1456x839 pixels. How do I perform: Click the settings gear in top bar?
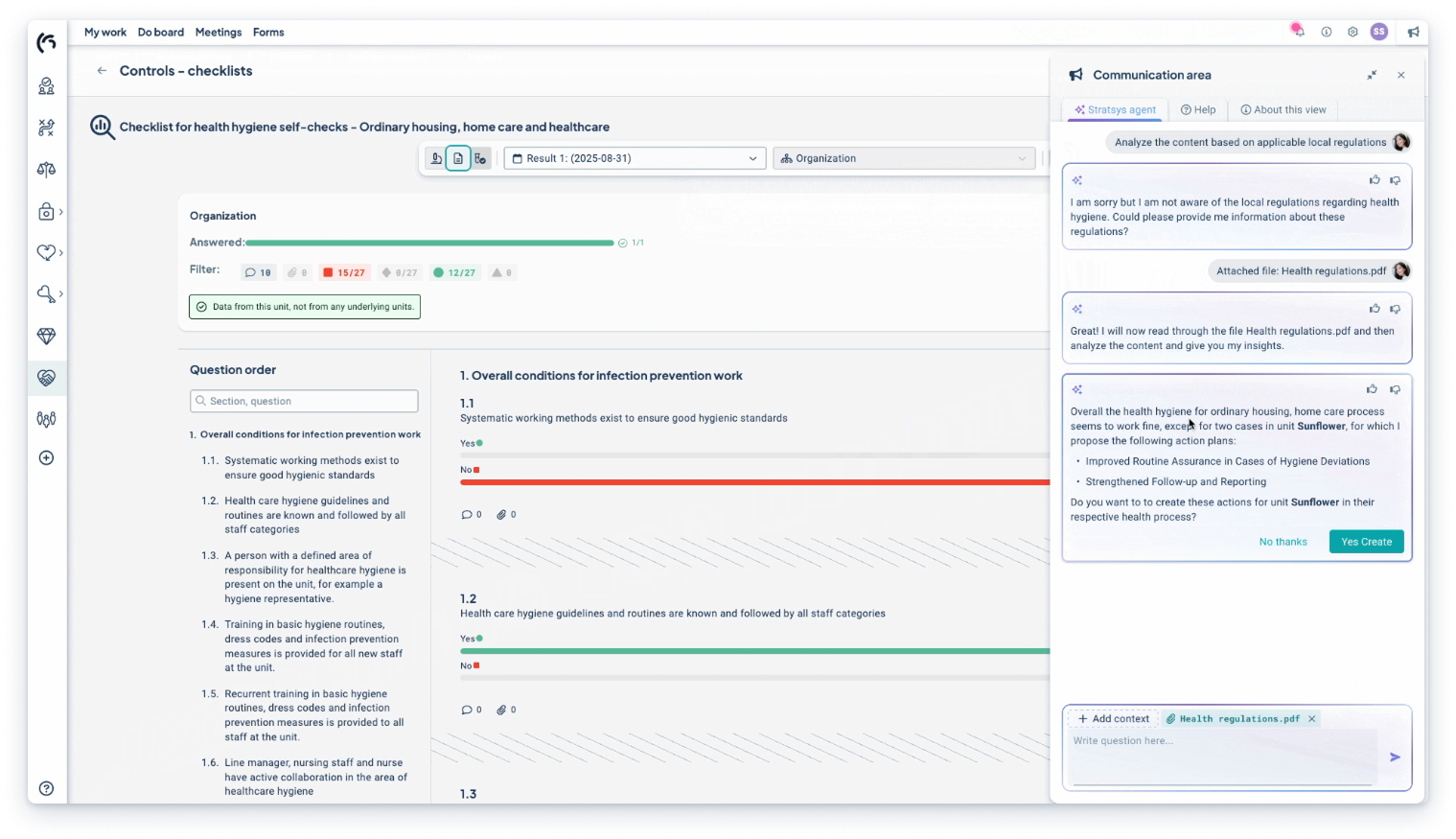(1352, 32)
